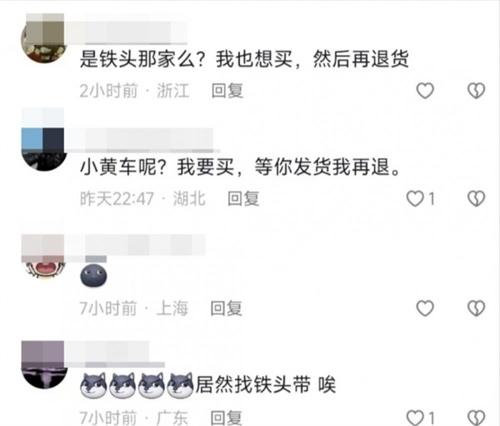500x426 pixels.
Task: Reply to the 广东 comment
Action: tap(226, 418)
